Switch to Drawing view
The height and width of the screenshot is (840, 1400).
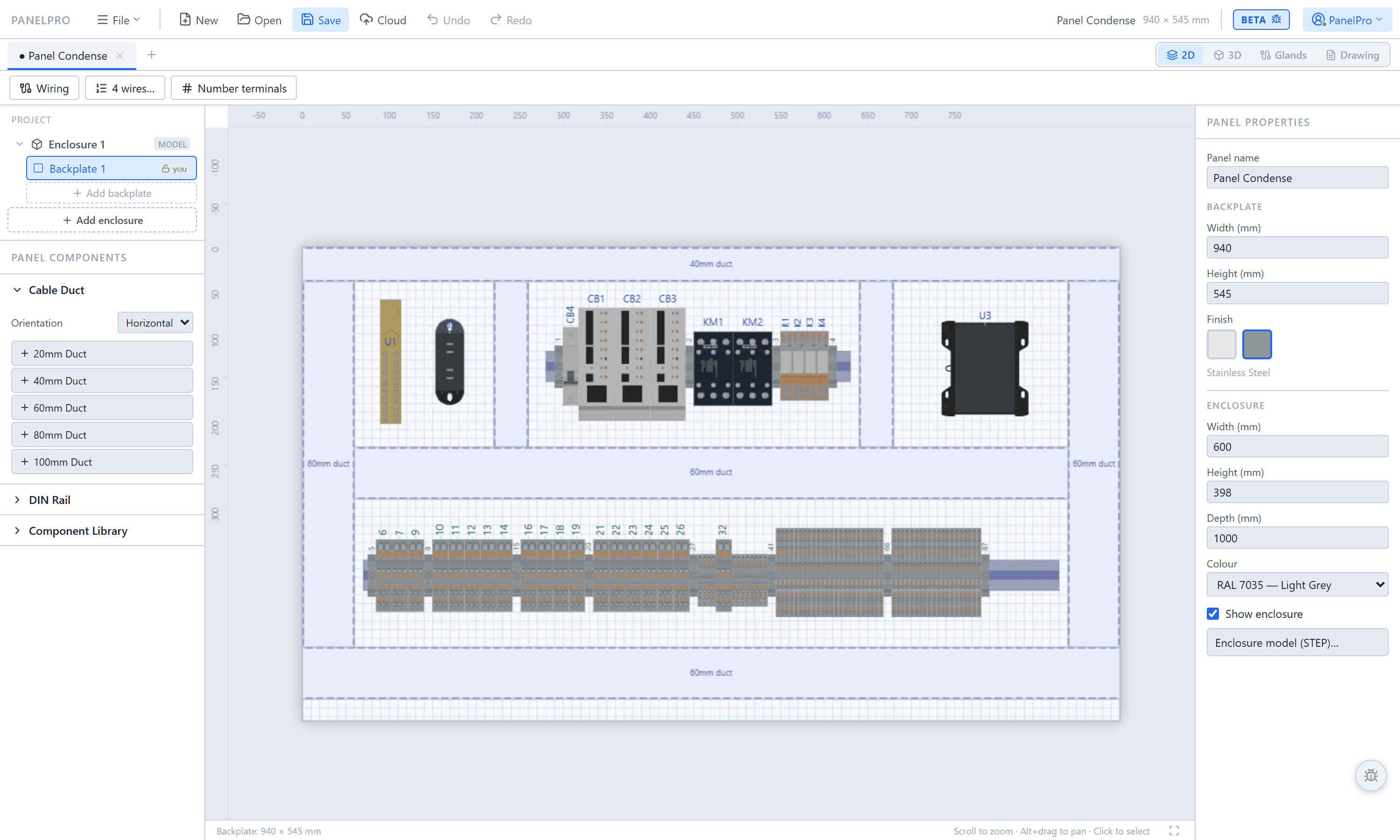pos(1352,55)
